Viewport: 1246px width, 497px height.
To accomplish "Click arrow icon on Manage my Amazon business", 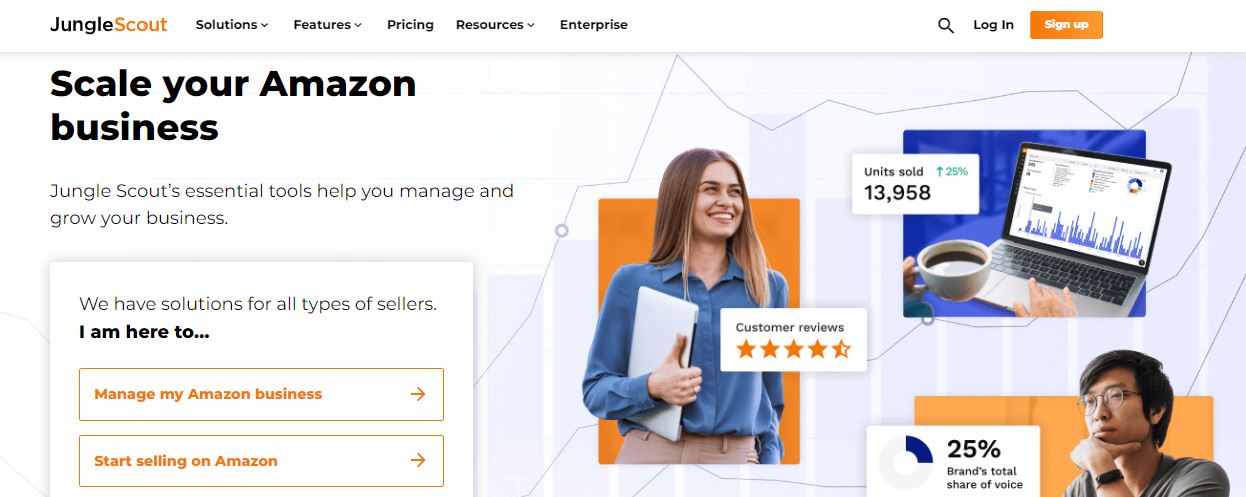I will point(418,394).
